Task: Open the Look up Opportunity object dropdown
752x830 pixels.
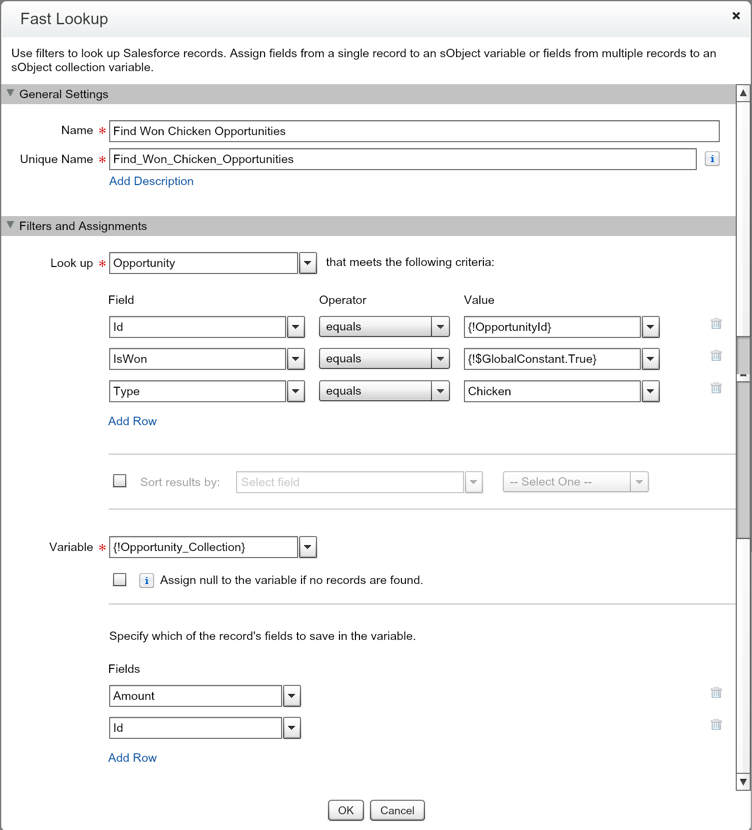Action: tap(308, 263)
